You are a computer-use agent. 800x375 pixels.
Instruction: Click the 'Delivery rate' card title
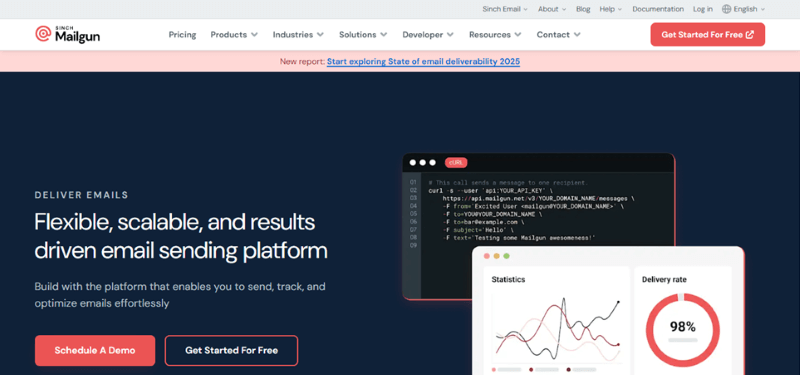(664, 280)
